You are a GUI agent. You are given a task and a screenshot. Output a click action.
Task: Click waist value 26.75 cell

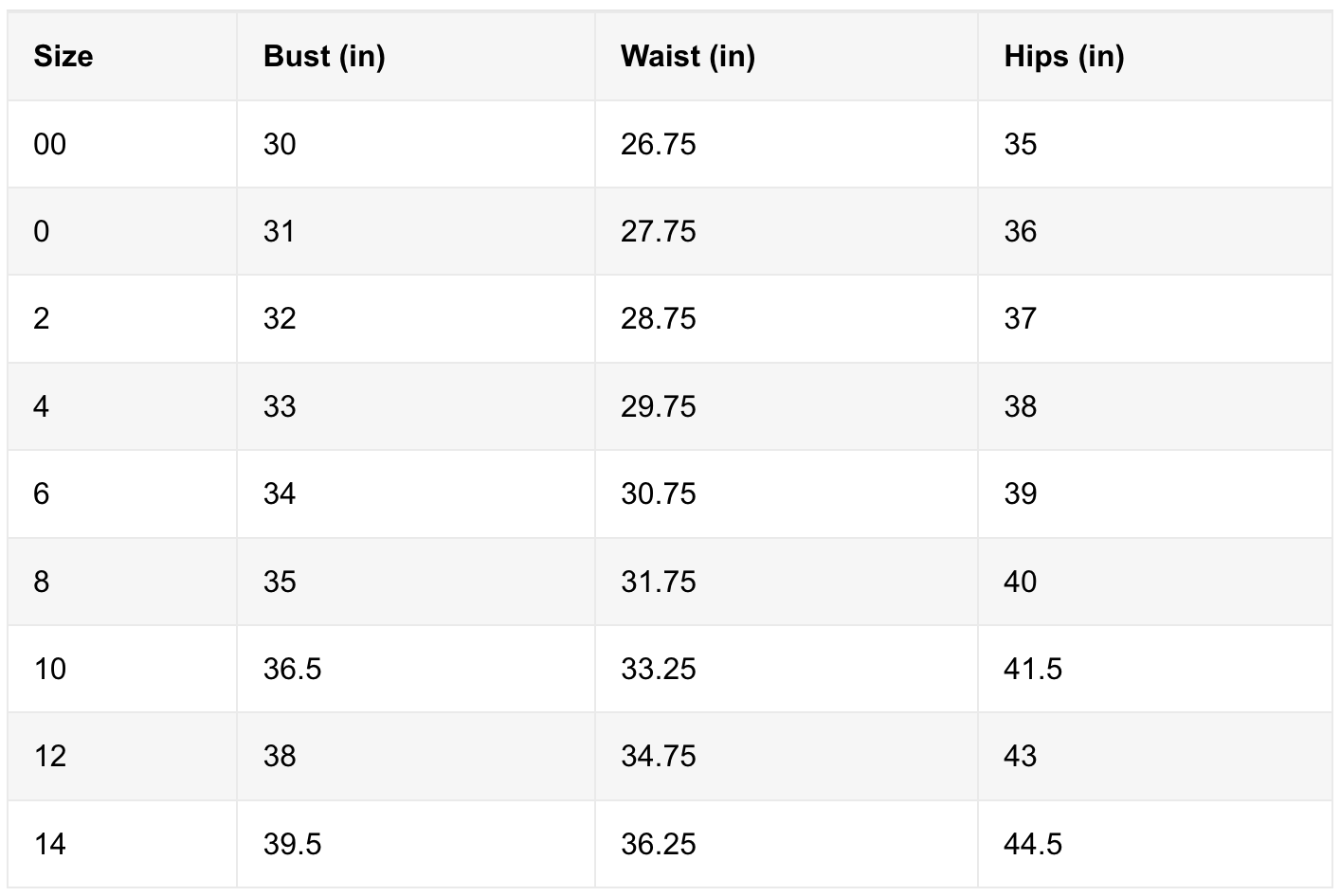(787, 144)
